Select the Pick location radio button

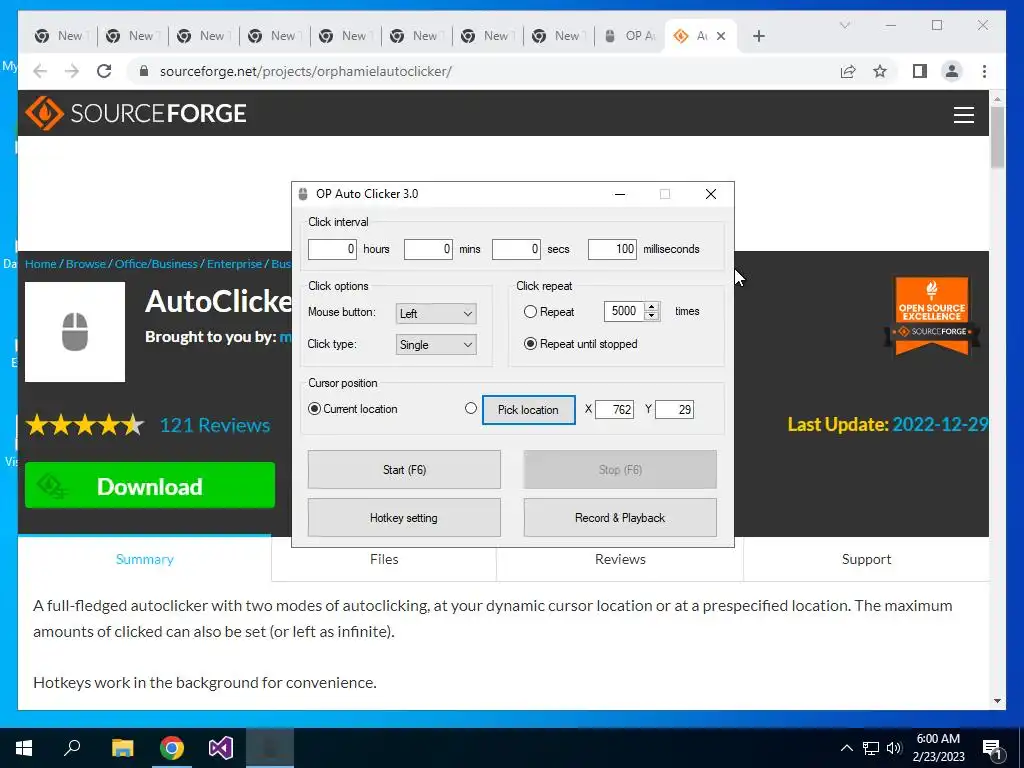pyautogui.click(x=470, y=408)
